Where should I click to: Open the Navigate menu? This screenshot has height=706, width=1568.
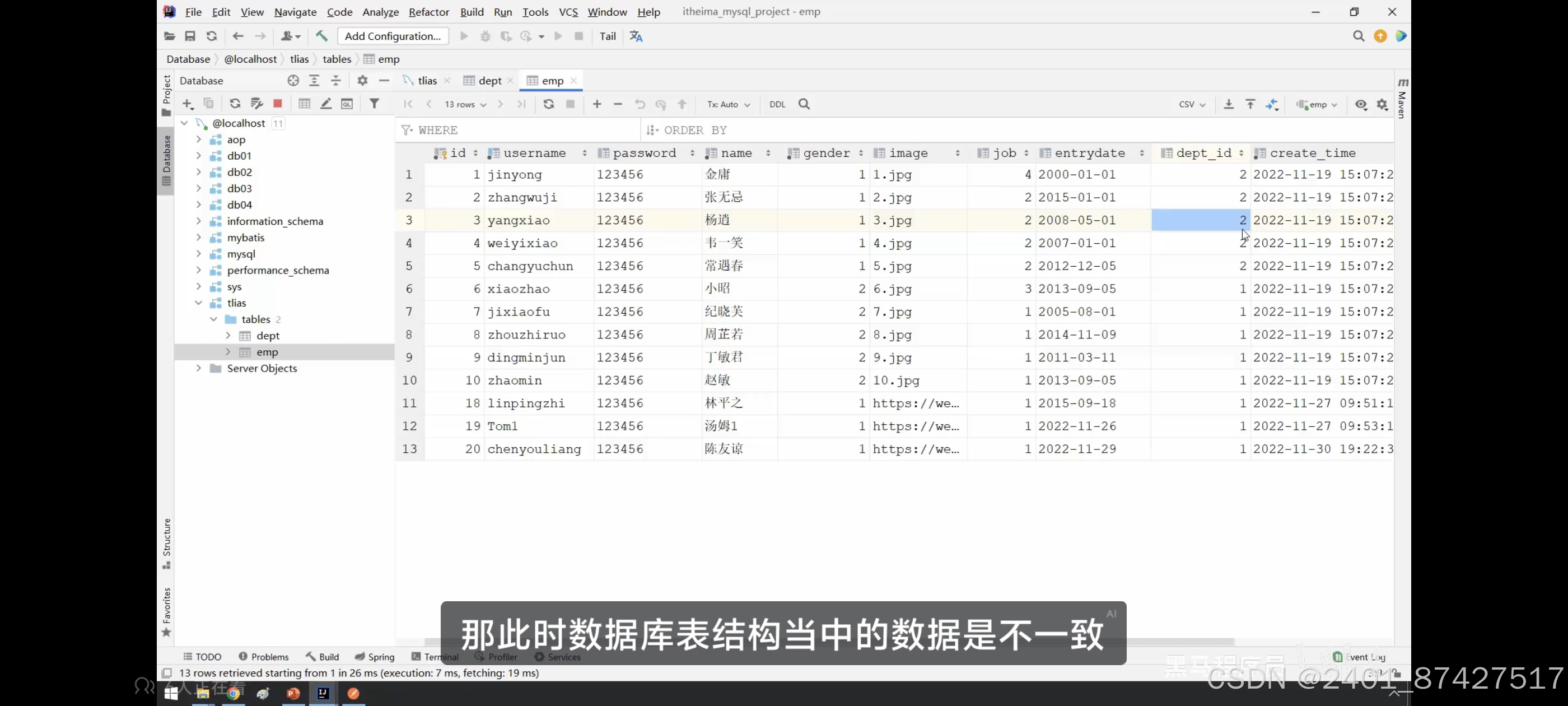click(x=295, y=12)
